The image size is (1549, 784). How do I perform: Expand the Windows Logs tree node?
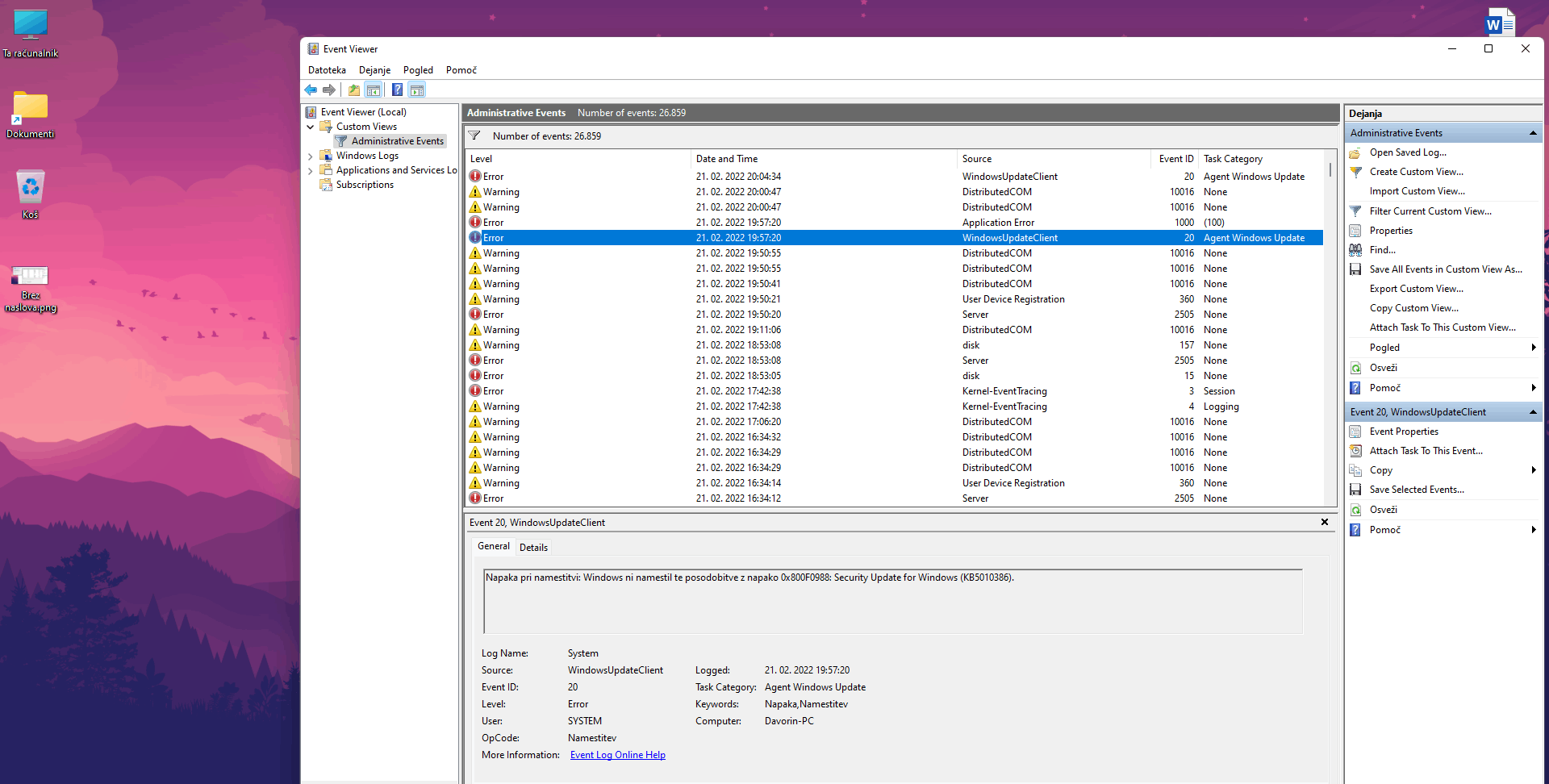(311, 156)
